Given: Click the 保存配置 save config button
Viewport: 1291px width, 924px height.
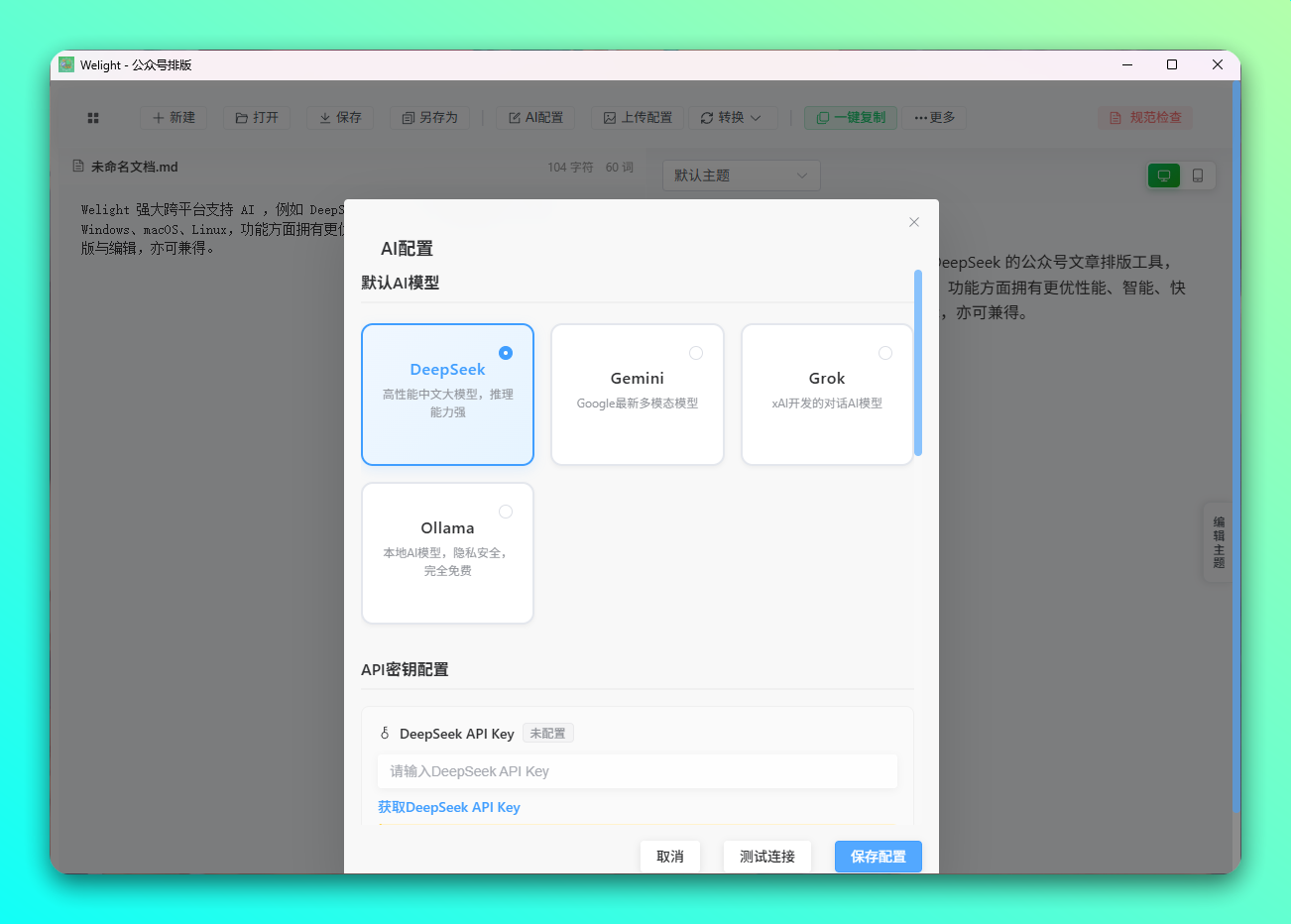Looking at the screenshot, I should [x=879, y=857].
